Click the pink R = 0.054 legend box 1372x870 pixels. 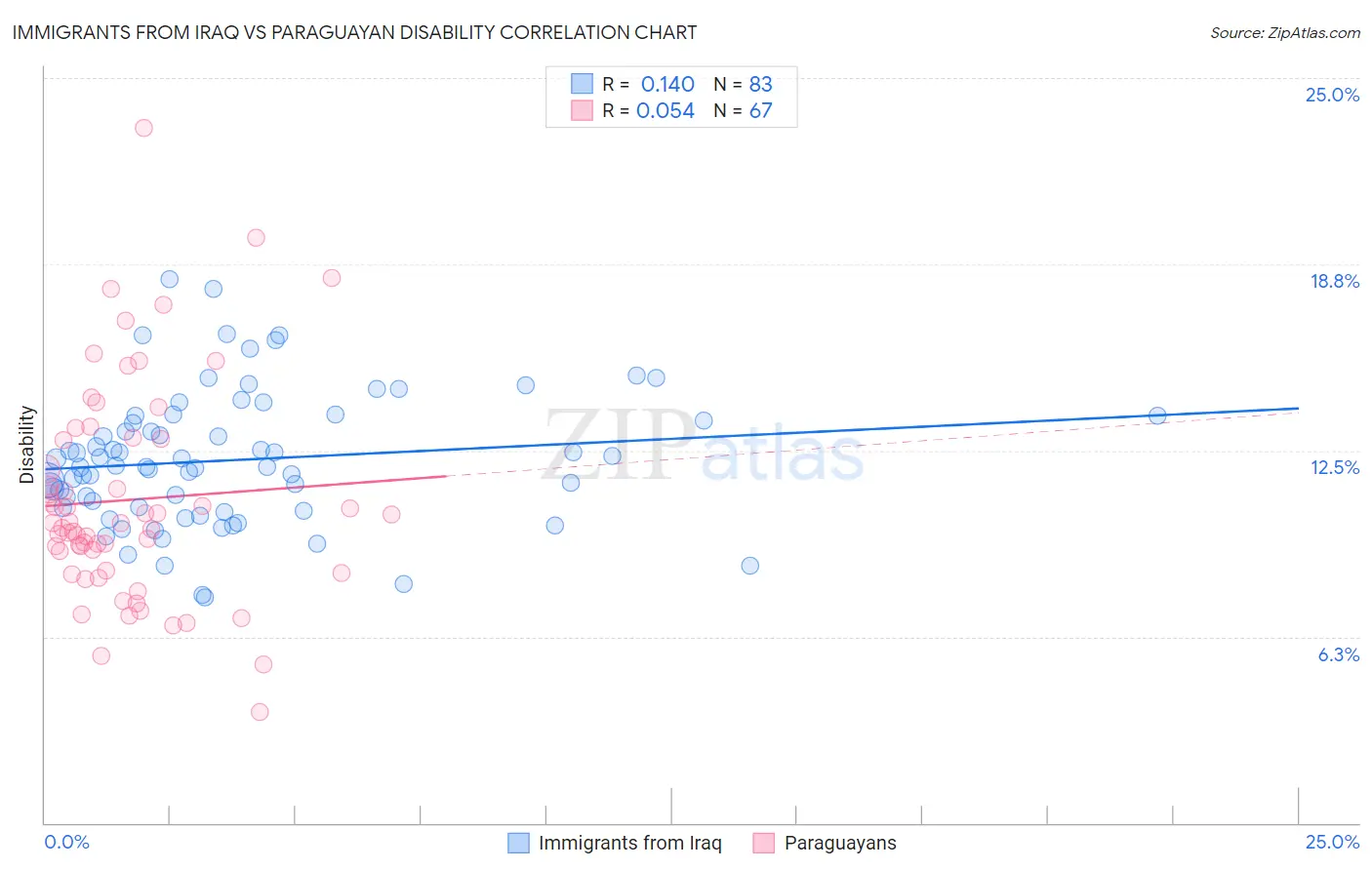click(583, 110)
